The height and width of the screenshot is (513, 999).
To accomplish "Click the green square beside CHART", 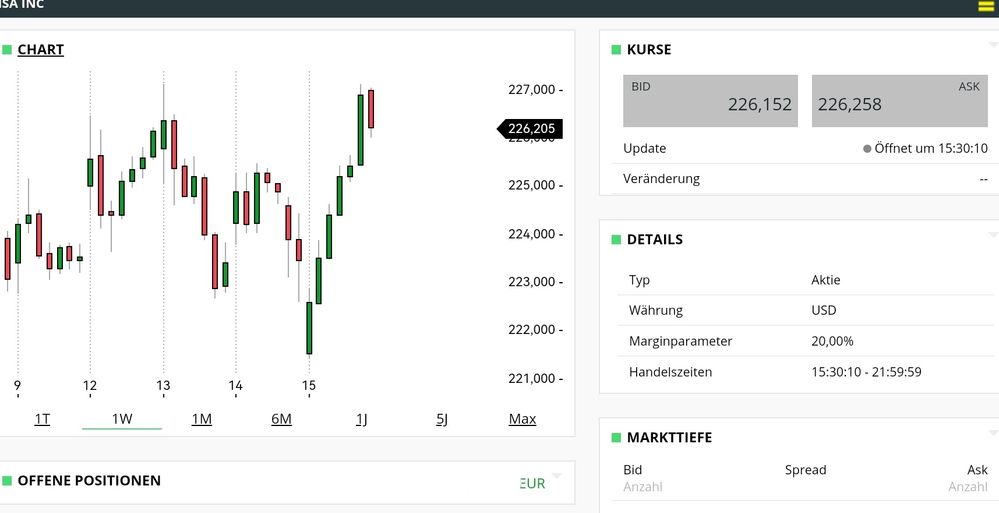I will point(7,49).
